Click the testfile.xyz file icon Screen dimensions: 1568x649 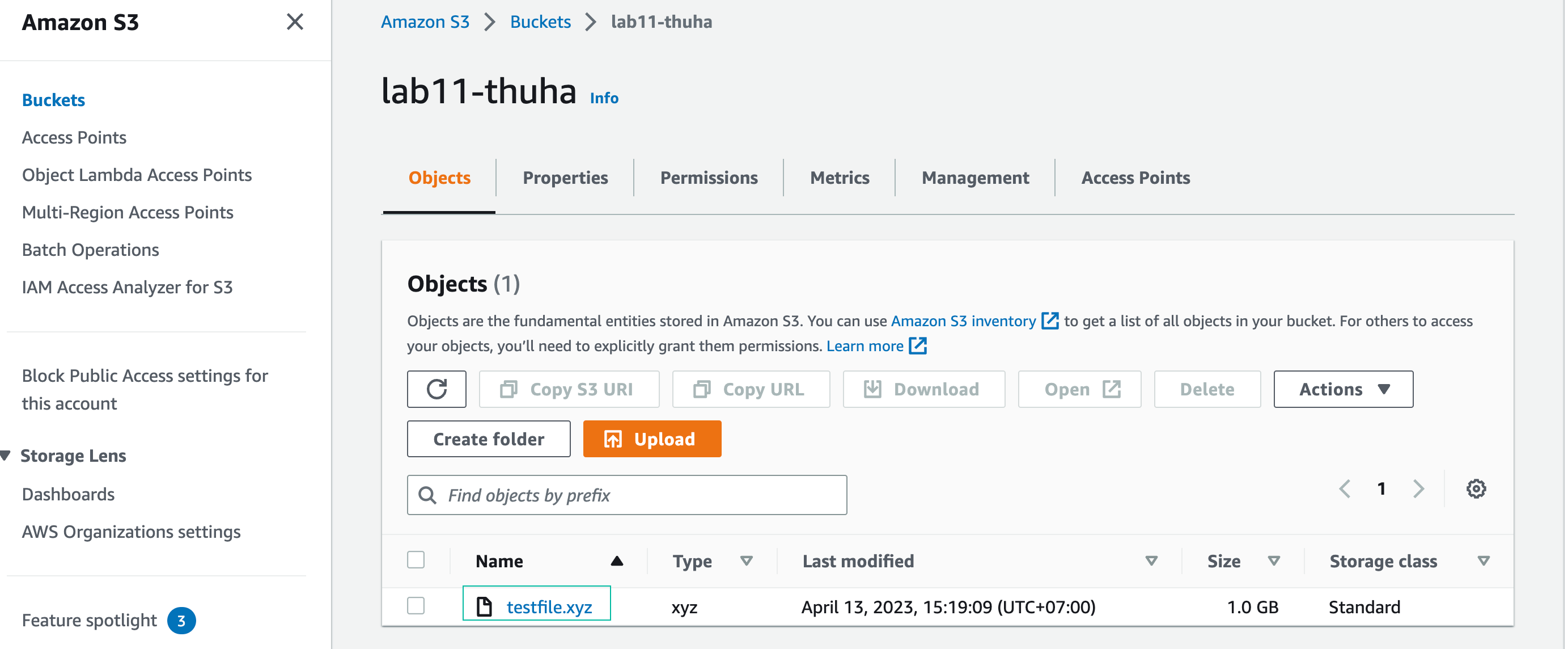484,606
